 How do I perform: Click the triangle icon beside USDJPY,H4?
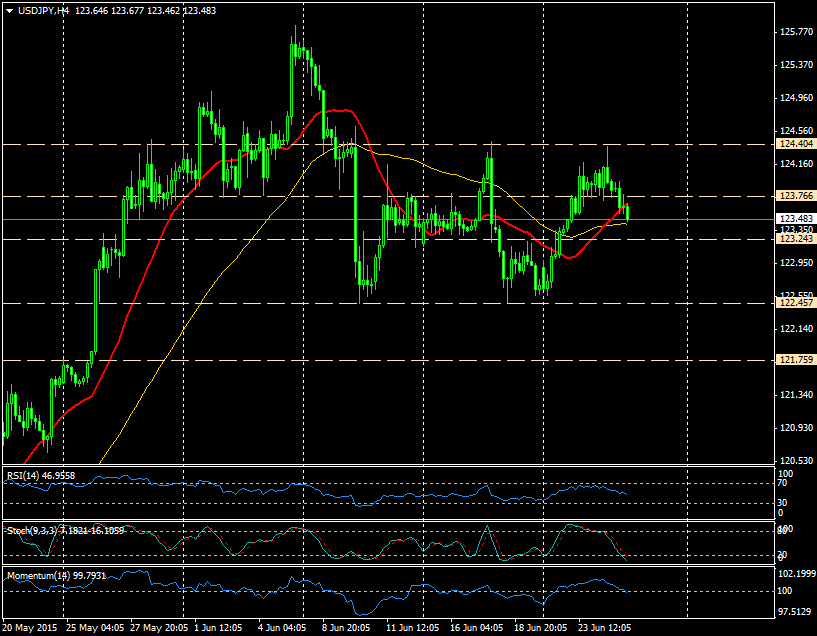pos(9,10)
